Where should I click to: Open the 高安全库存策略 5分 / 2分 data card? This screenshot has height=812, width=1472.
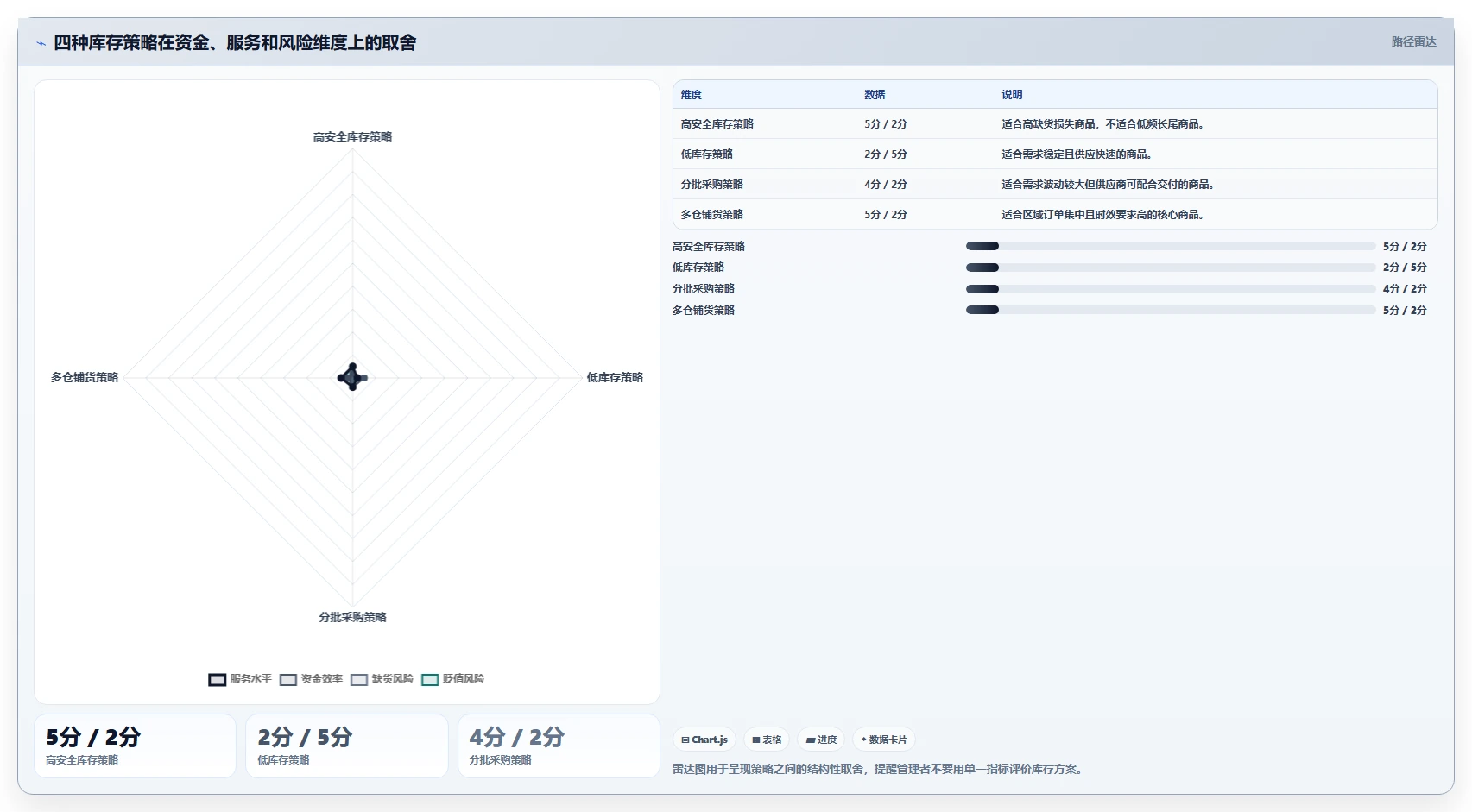pos(135,746)
